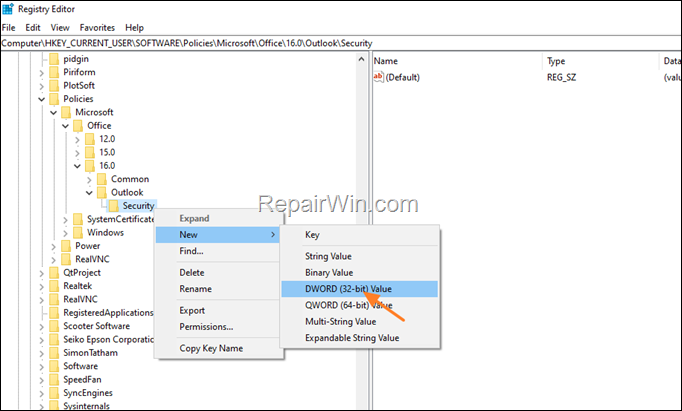The width and height of the screenshot is (682, 411).
Task: Select Copy Key Name in context menu
Action: [217, 348]
